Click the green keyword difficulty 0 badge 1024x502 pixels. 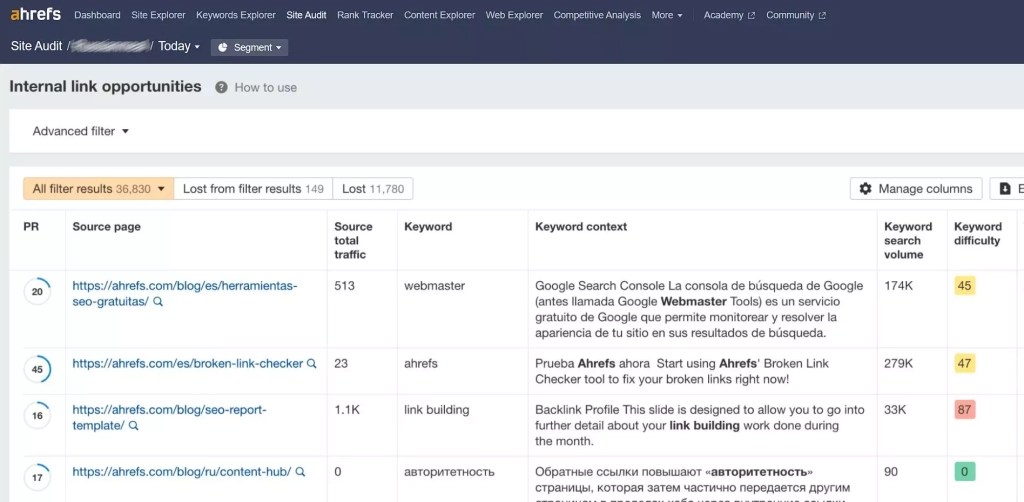coord(965,471)
